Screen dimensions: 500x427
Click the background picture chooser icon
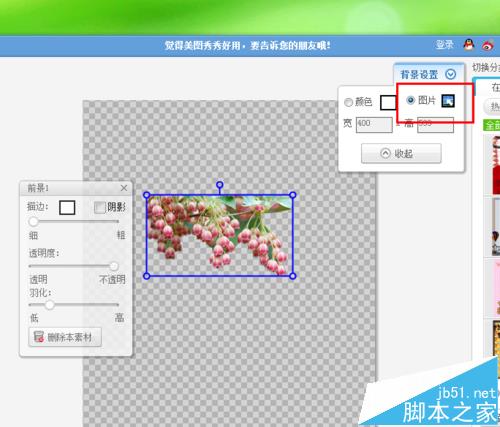click(x=448, y=101)
